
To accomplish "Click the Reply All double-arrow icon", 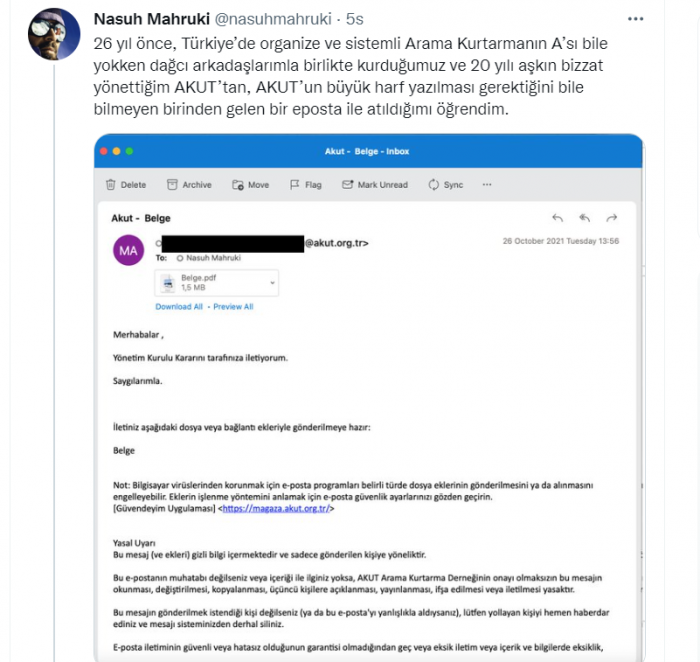I will tap(585, 218).
